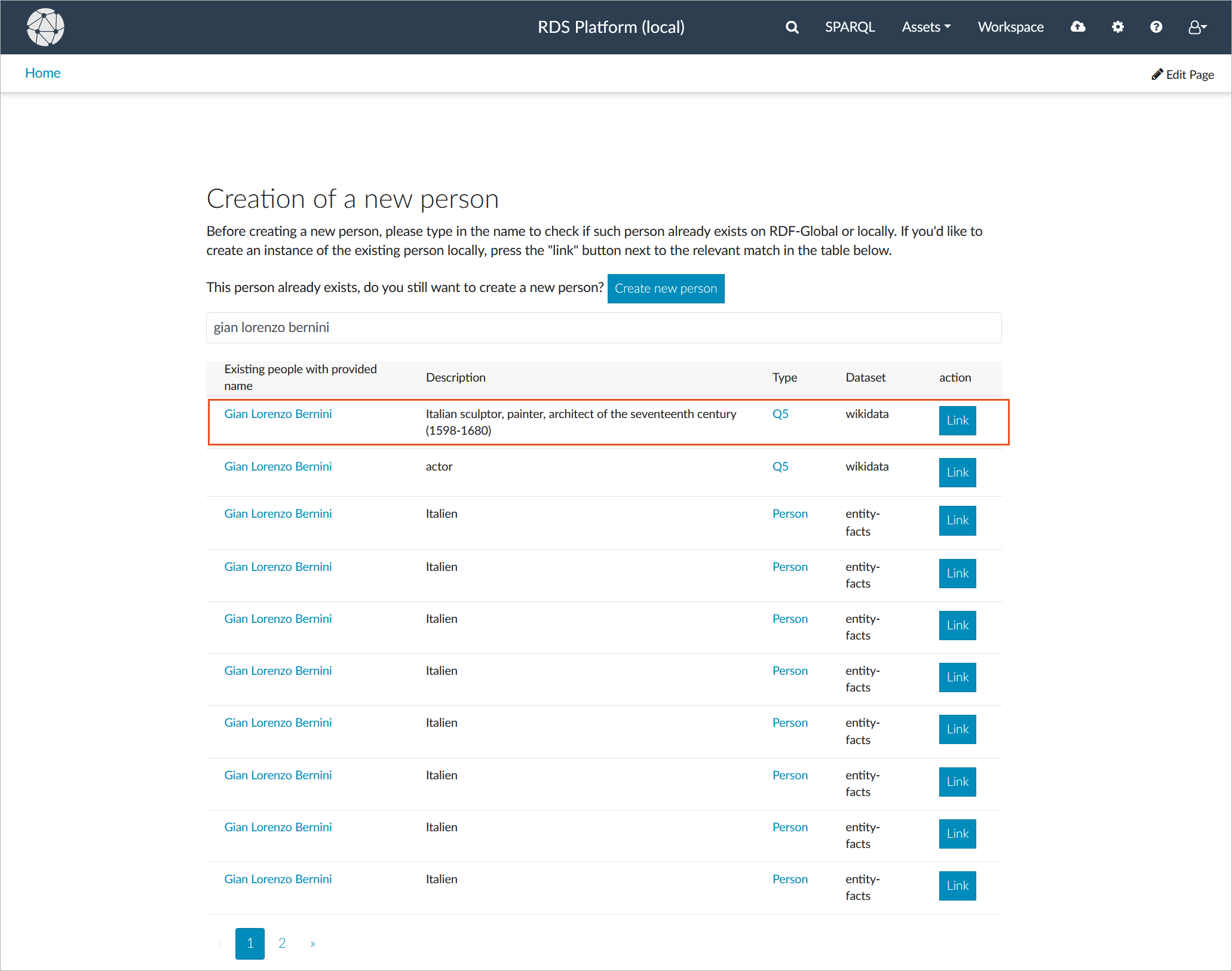1232x971 pixels.
Task: Click the cloud upload icon
Action: pyautogui.click(x=1077, y=27)
